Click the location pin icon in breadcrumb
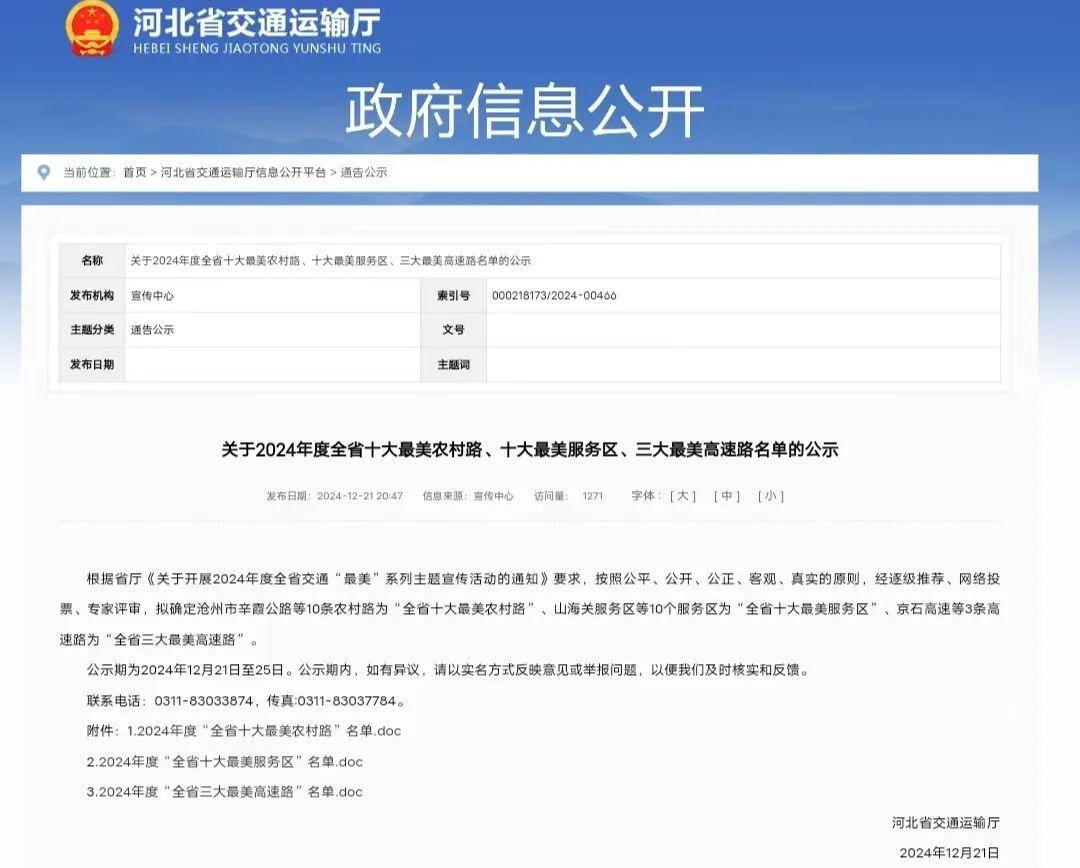The width and height of the screenshot is (1080, 868). (x=43, y=172)
